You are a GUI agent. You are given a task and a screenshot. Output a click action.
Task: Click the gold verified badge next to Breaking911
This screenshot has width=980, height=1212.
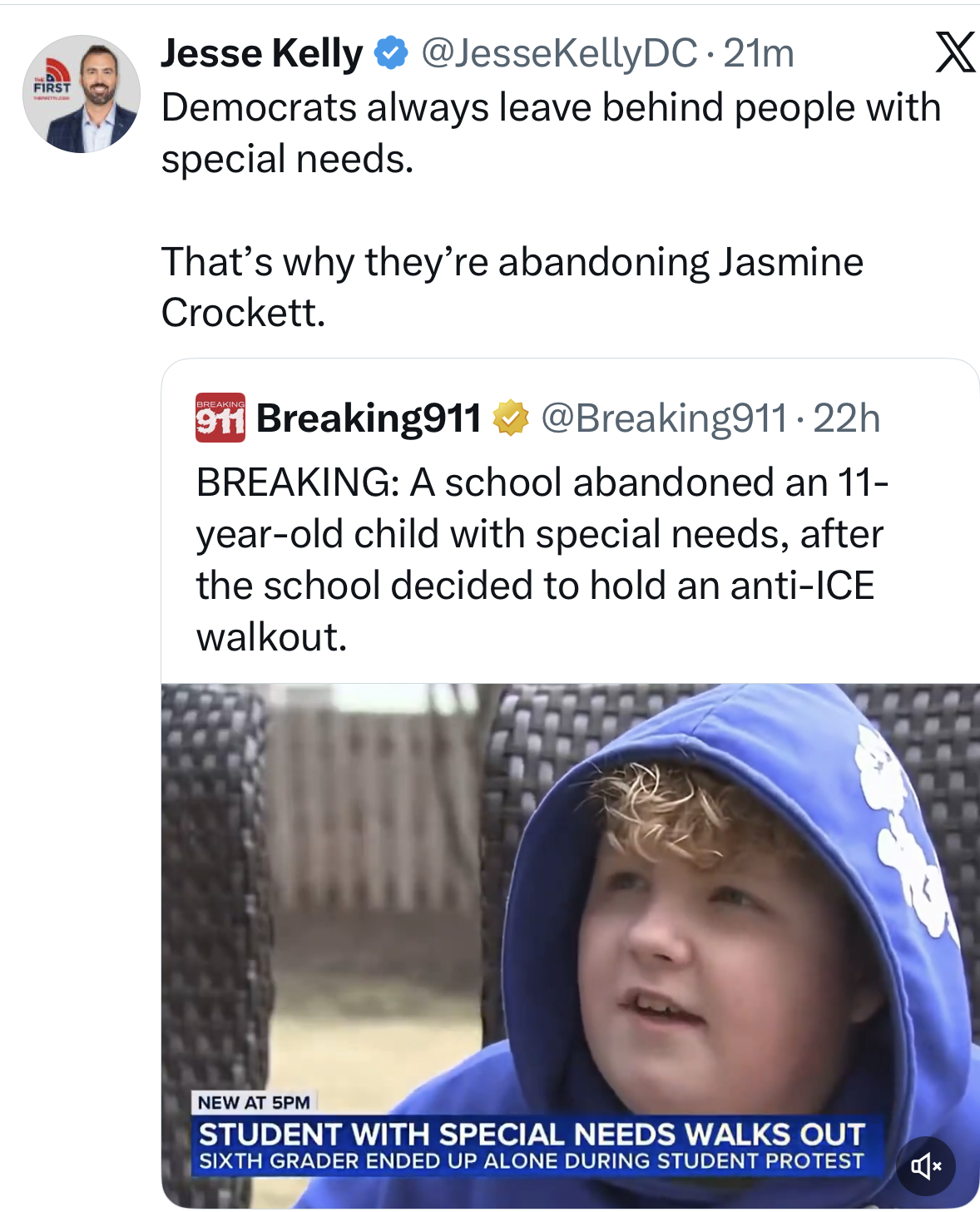coord(510,418)
